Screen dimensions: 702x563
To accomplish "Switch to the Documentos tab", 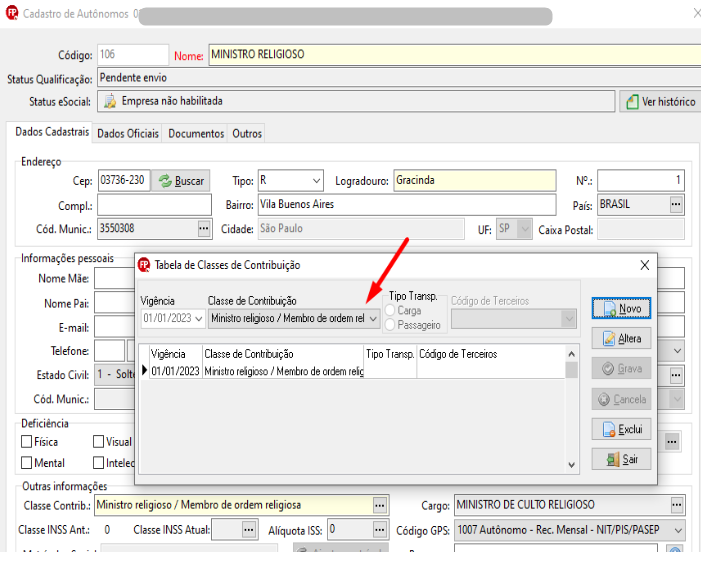I will [196, 133].
